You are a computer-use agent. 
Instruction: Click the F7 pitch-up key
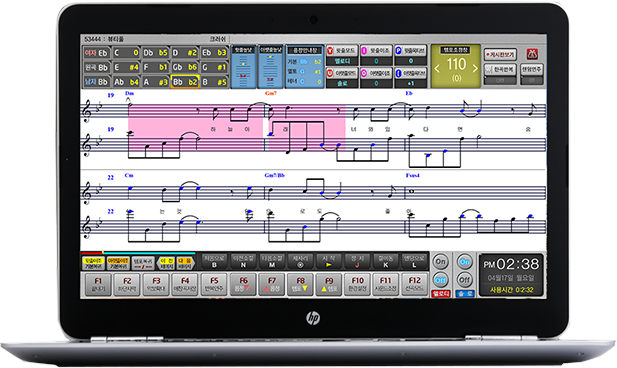tap(272, 285)
